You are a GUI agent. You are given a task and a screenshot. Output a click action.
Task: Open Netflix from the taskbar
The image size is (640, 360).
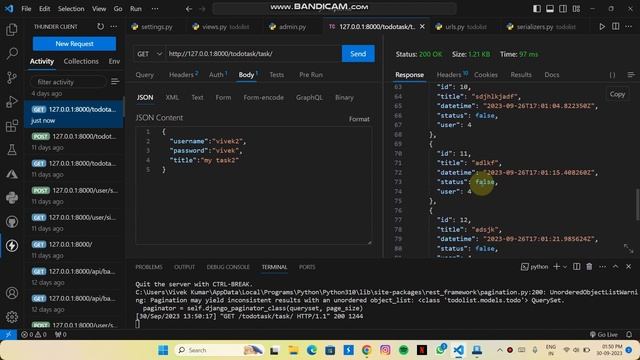(422, 350)
